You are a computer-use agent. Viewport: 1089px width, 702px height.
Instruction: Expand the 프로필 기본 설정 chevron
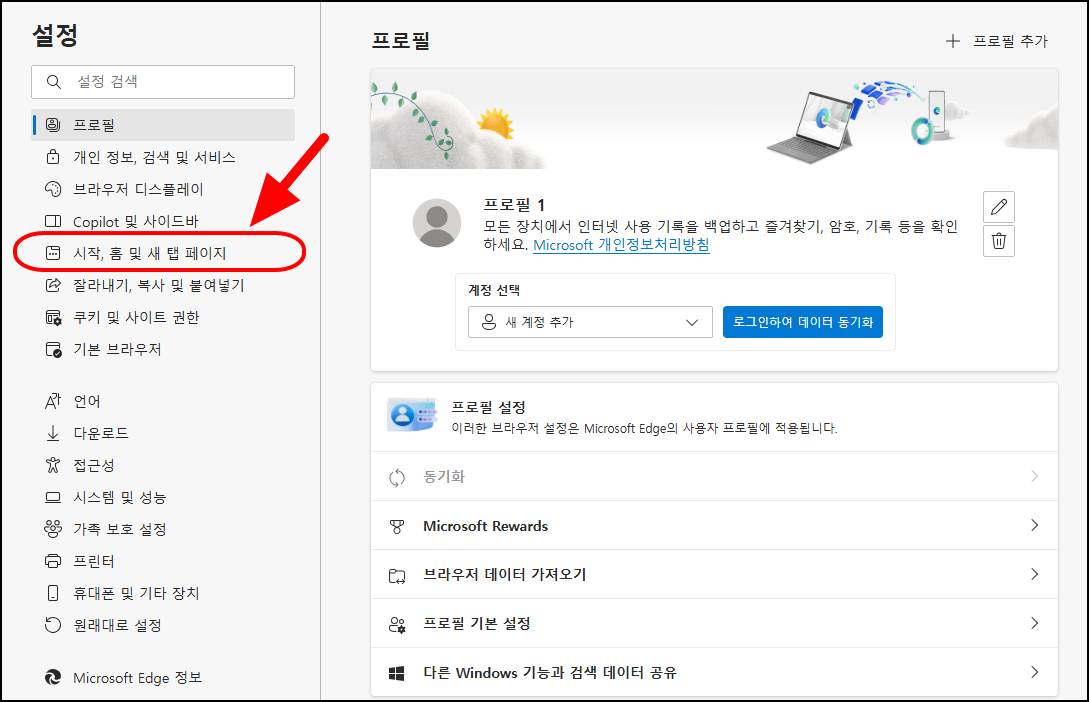pos(1034,624)
